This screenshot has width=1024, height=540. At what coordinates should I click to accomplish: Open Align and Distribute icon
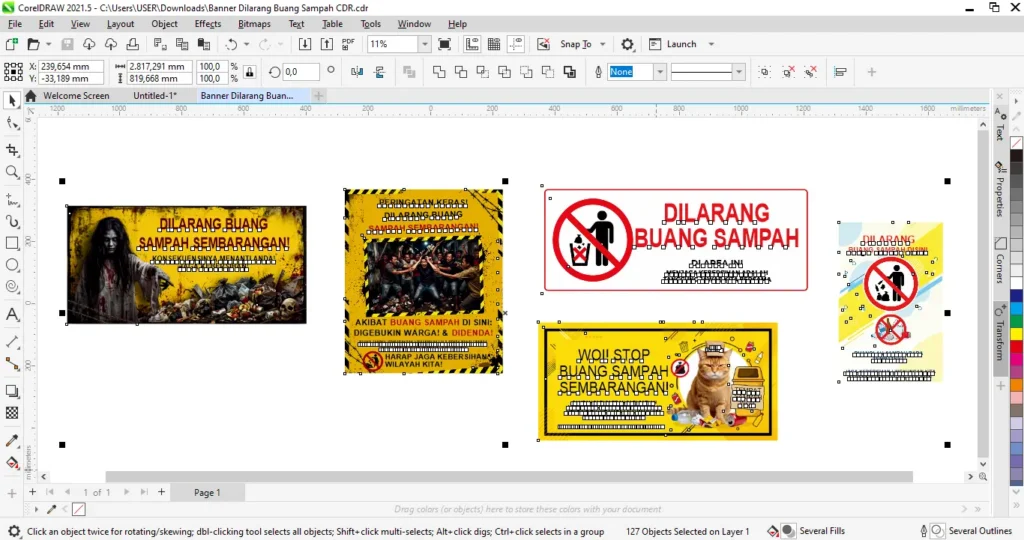(x=840, y=72)
